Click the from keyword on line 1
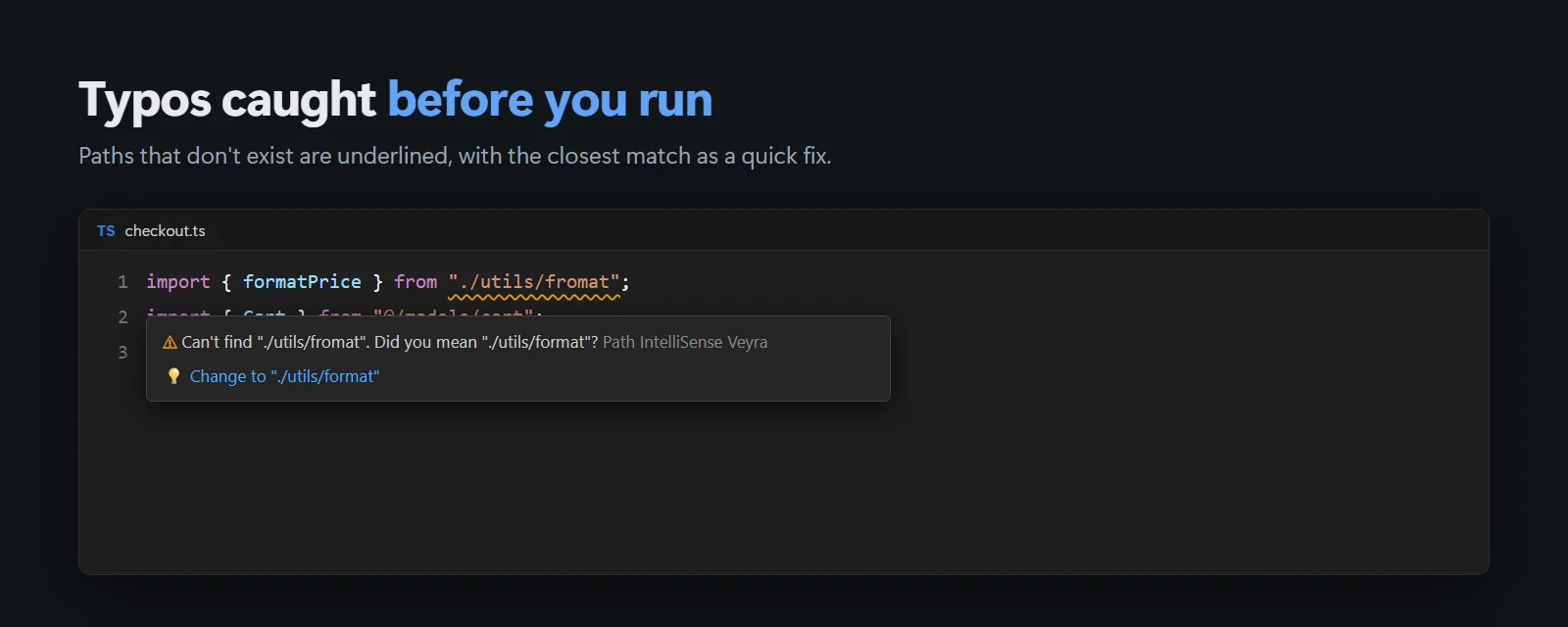 click(416, 282)
